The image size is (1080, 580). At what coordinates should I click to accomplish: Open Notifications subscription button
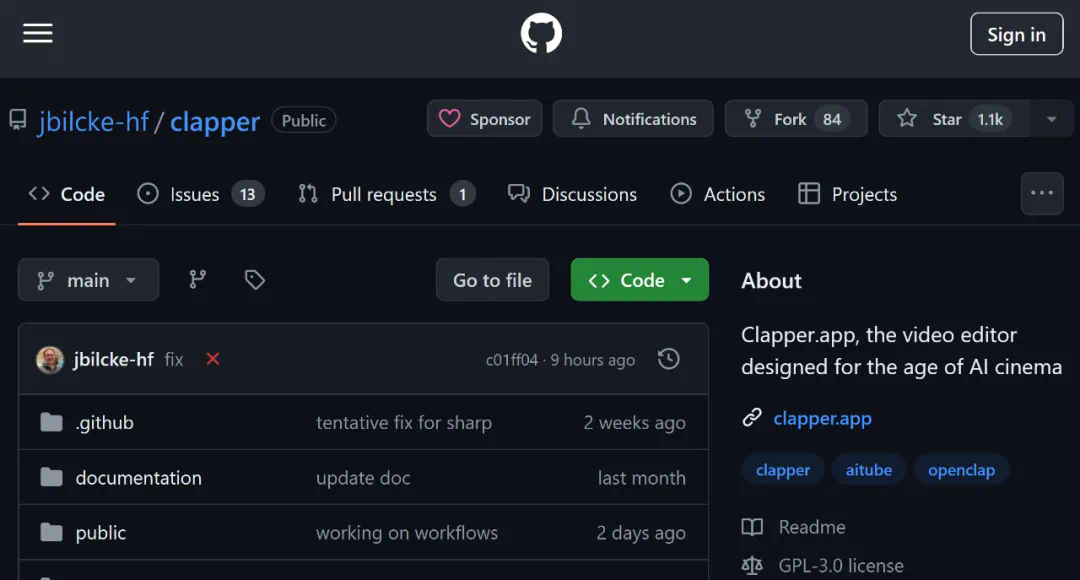click(633, 119)
